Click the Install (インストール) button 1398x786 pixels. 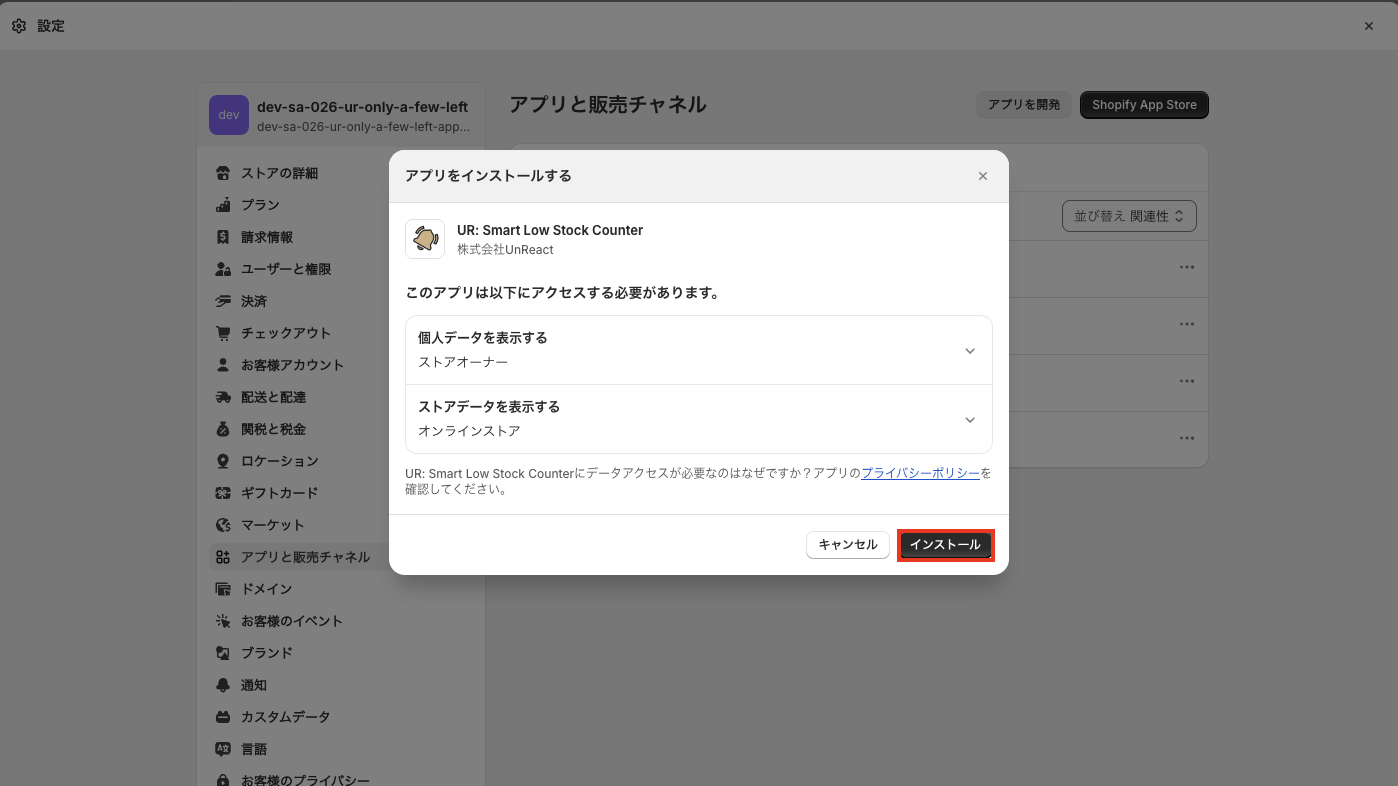[x=945, y=545]
